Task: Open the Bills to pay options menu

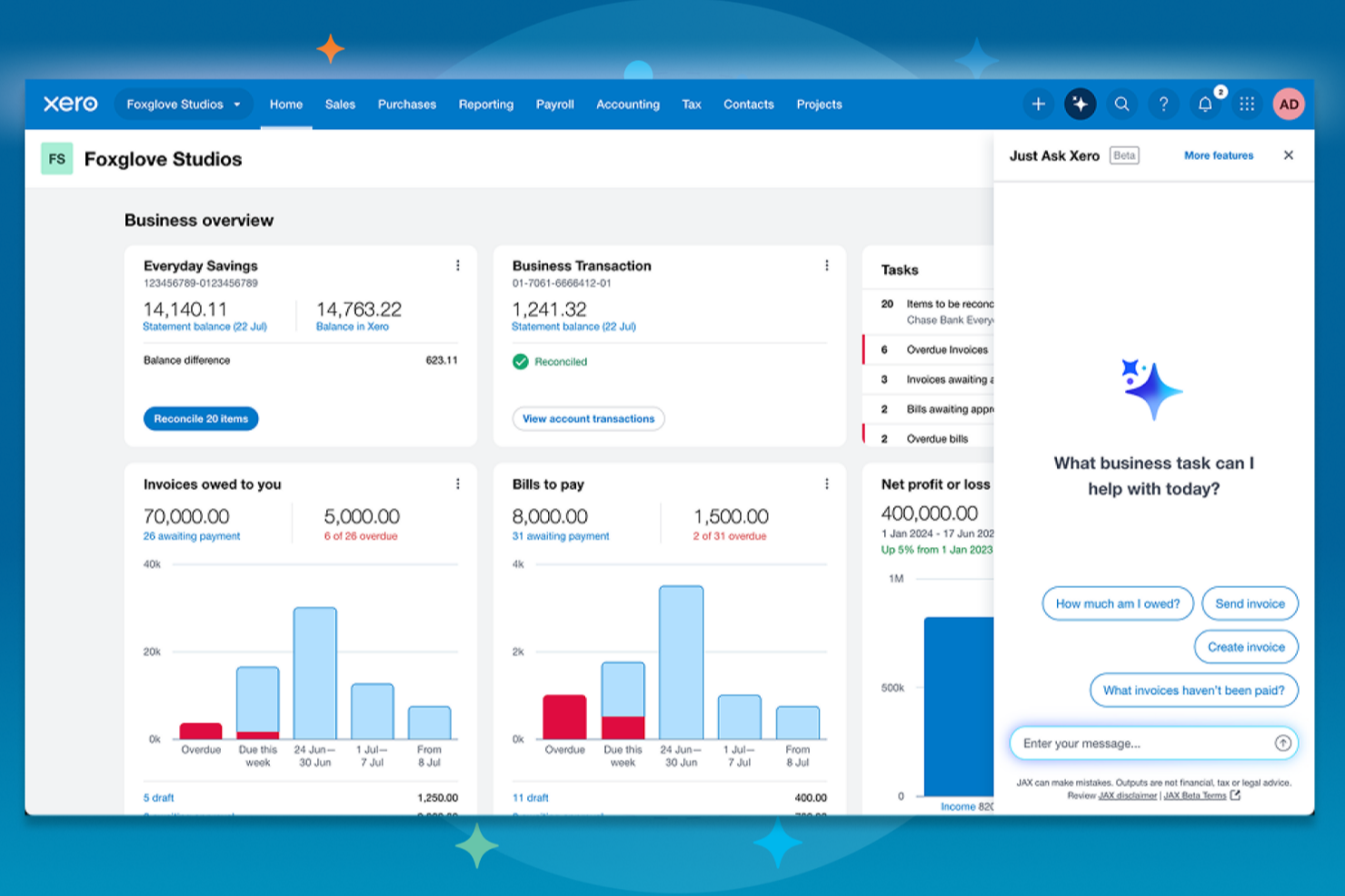Action: coord(827,483)
